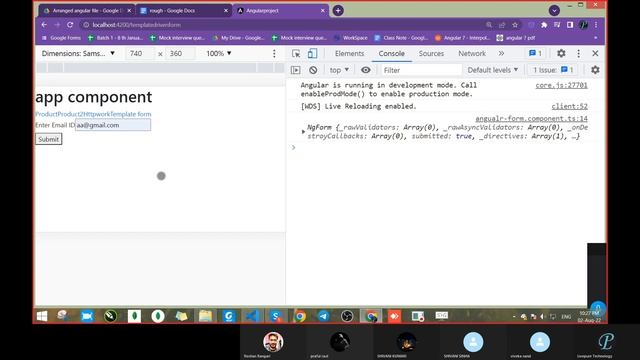Click the issues counter badge in DevTools header
This screenshot has height=360, width=640.
click(535, 53)
